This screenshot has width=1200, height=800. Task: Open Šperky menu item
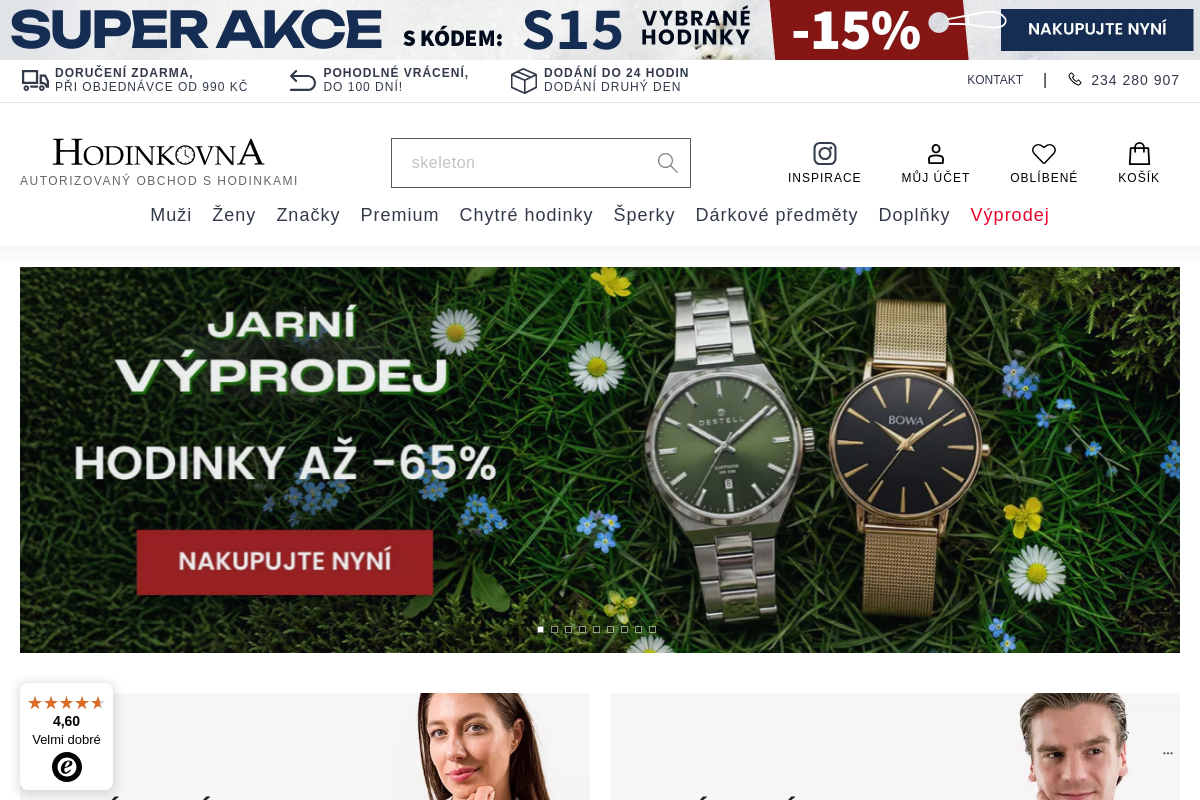point(644,215)
